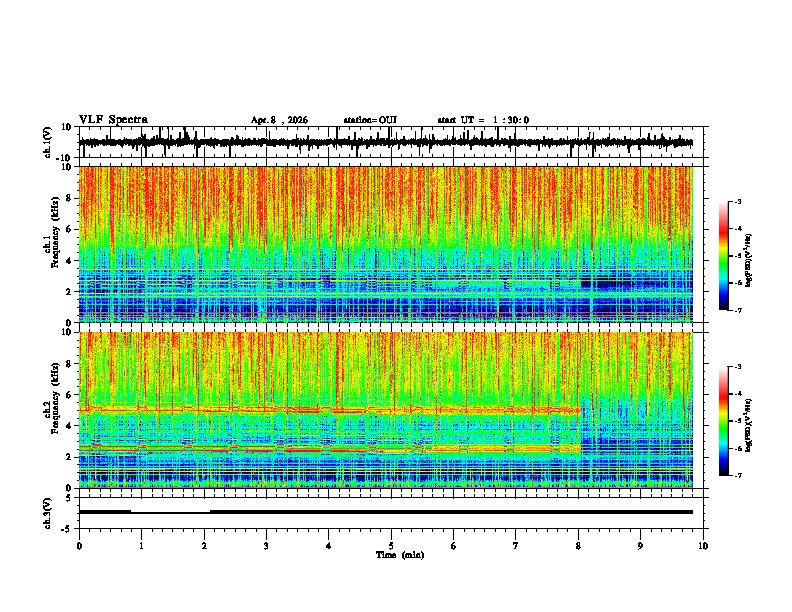Click the ch.2 "Frequency (kHz)" axis label
The image size is (792, 612).
(55, 398)
